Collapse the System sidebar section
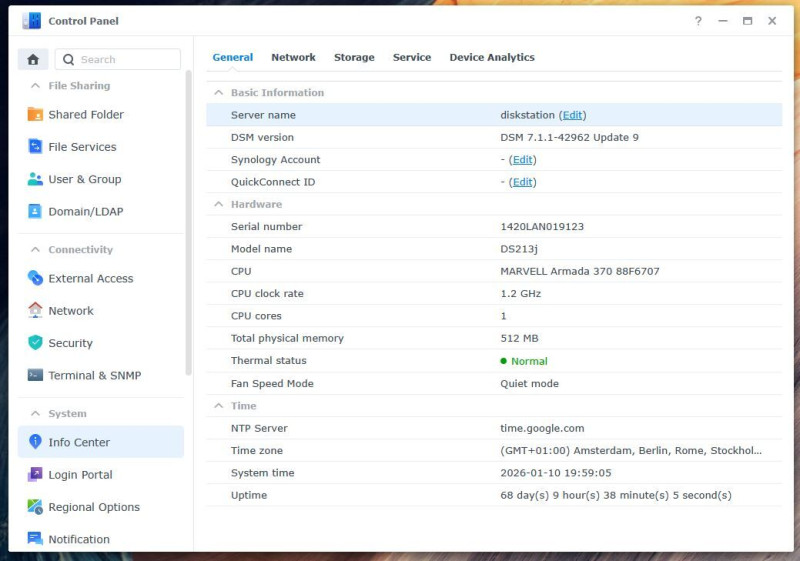The height and width of the screenshot is (561, 800). tap(35, 413)
